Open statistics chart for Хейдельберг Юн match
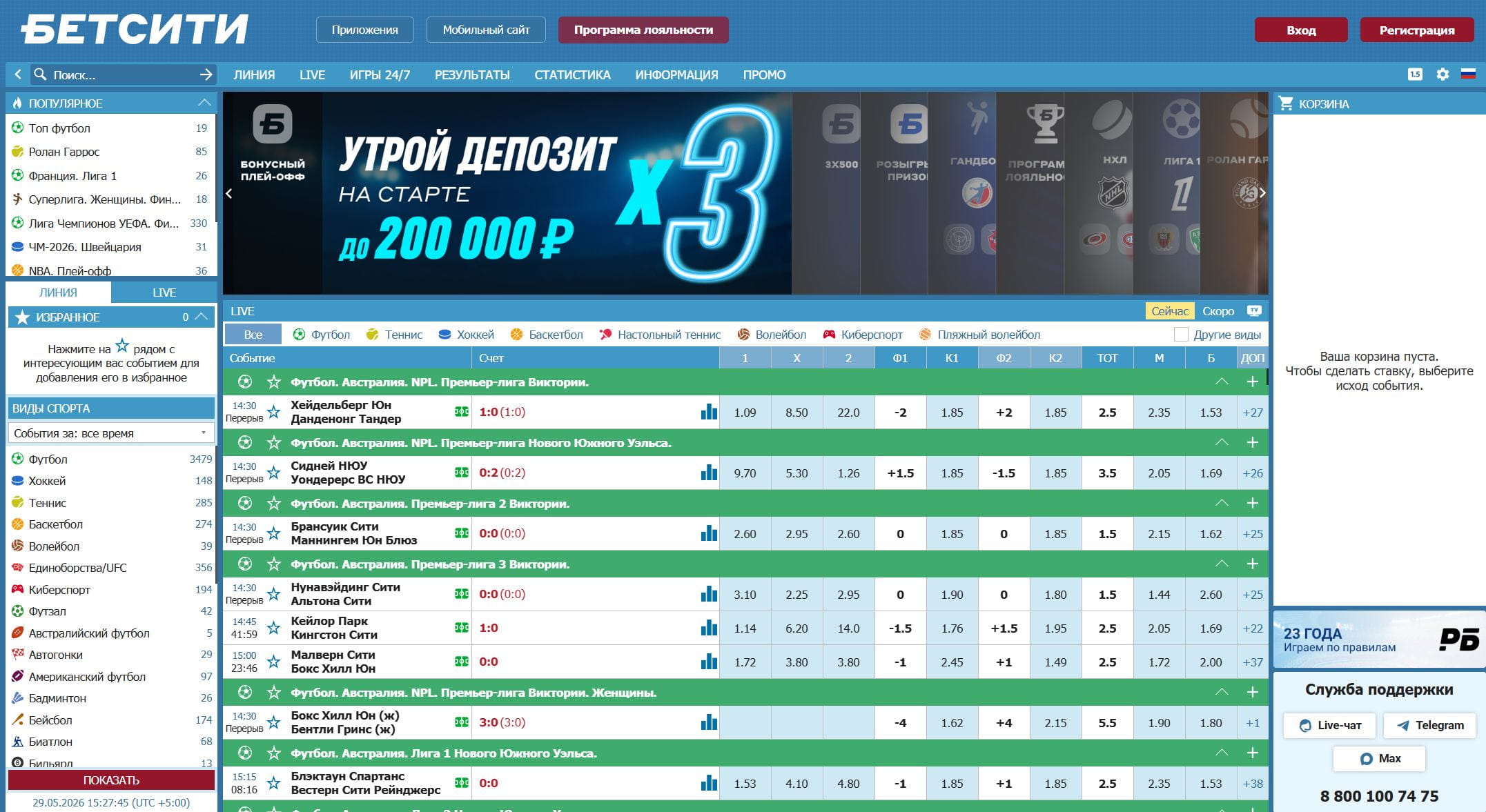1486x812 pixels. 709,412
